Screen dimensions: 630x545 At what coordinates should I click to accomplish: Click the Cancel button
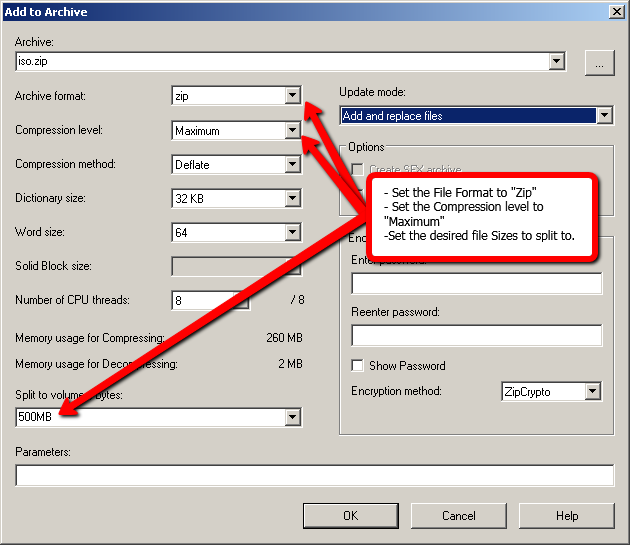[x=459, y=516]
